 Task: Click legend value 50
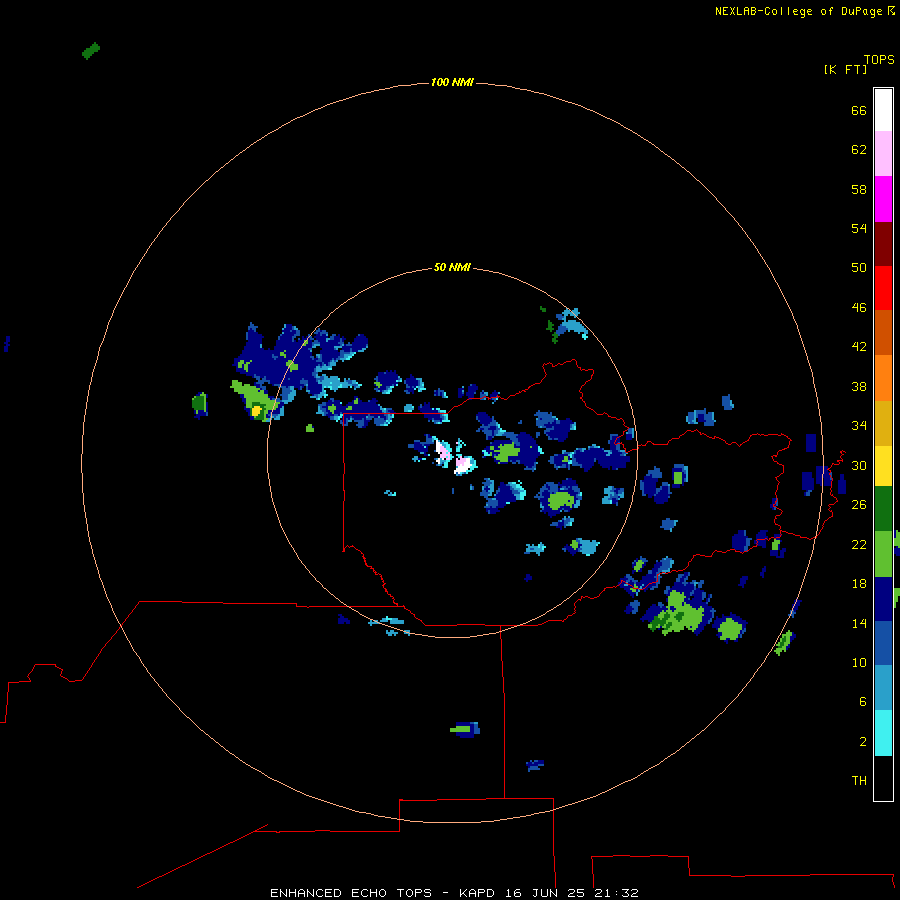(x=859, y=268)
